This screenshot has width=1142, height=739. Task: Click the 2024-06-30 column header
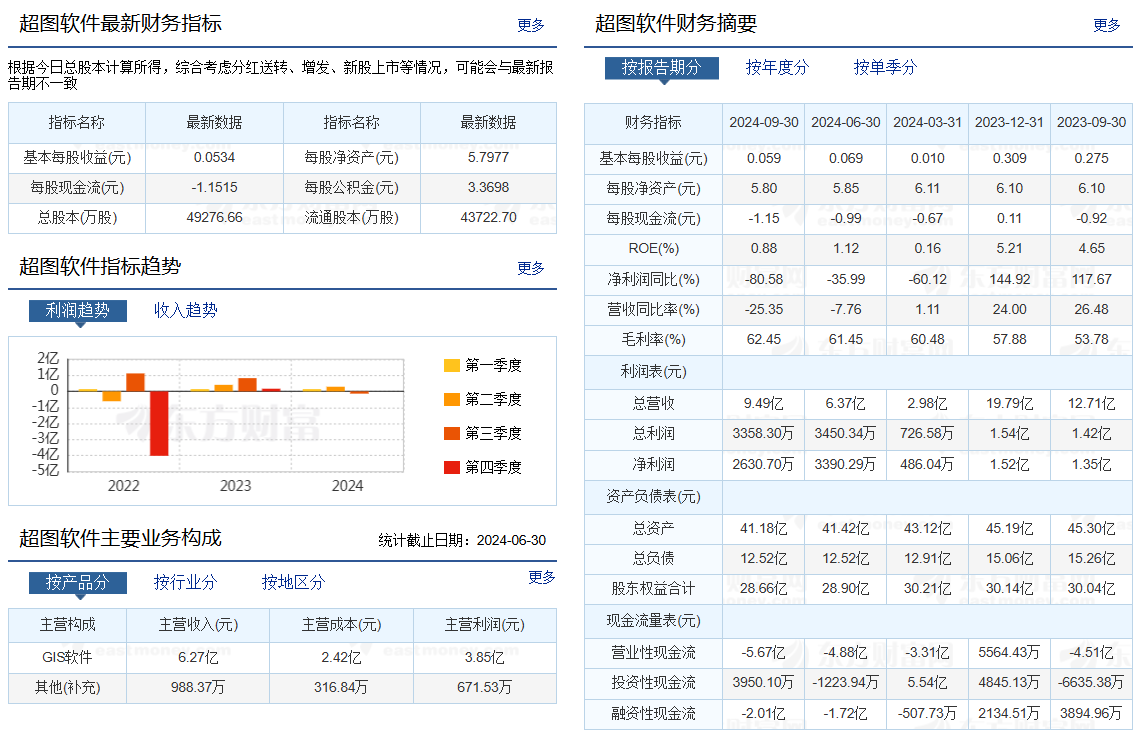point(846,122)
